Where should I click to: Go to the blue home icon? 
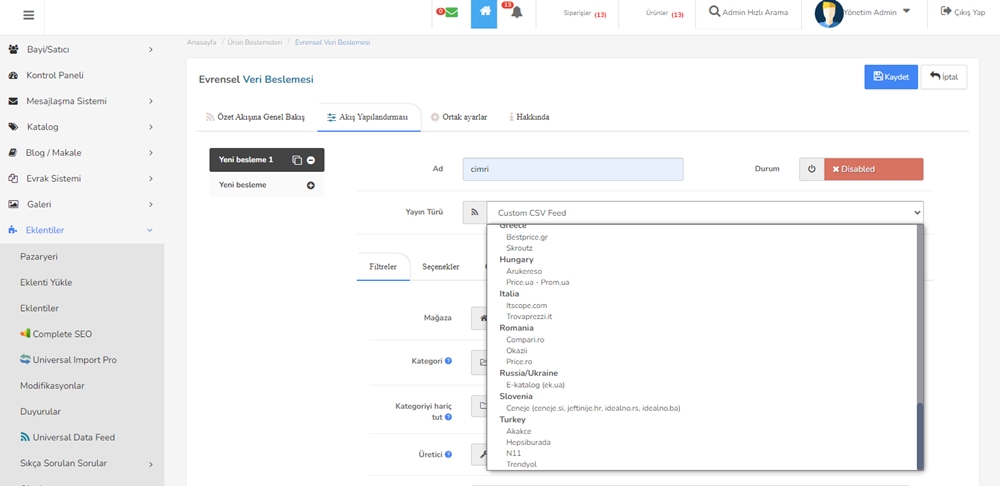click(x=484, y=13)
